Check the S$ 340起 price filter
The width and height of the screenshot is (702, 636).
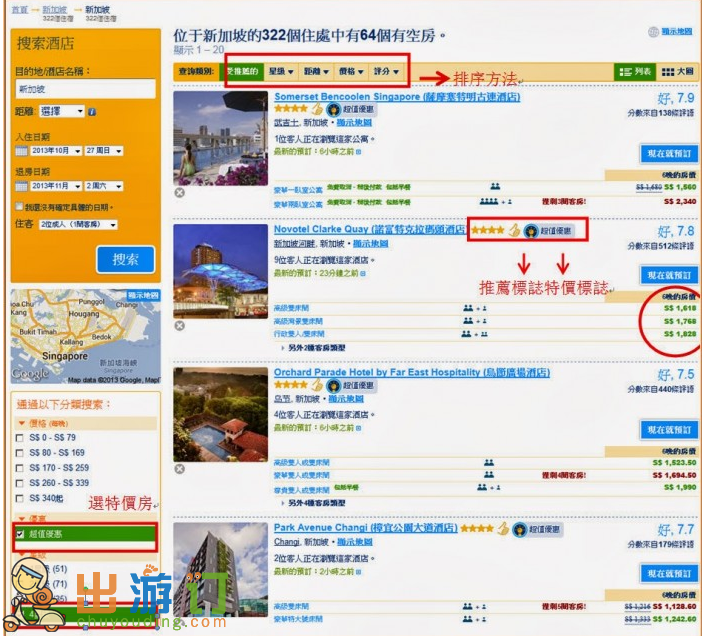tap(20, 498)
